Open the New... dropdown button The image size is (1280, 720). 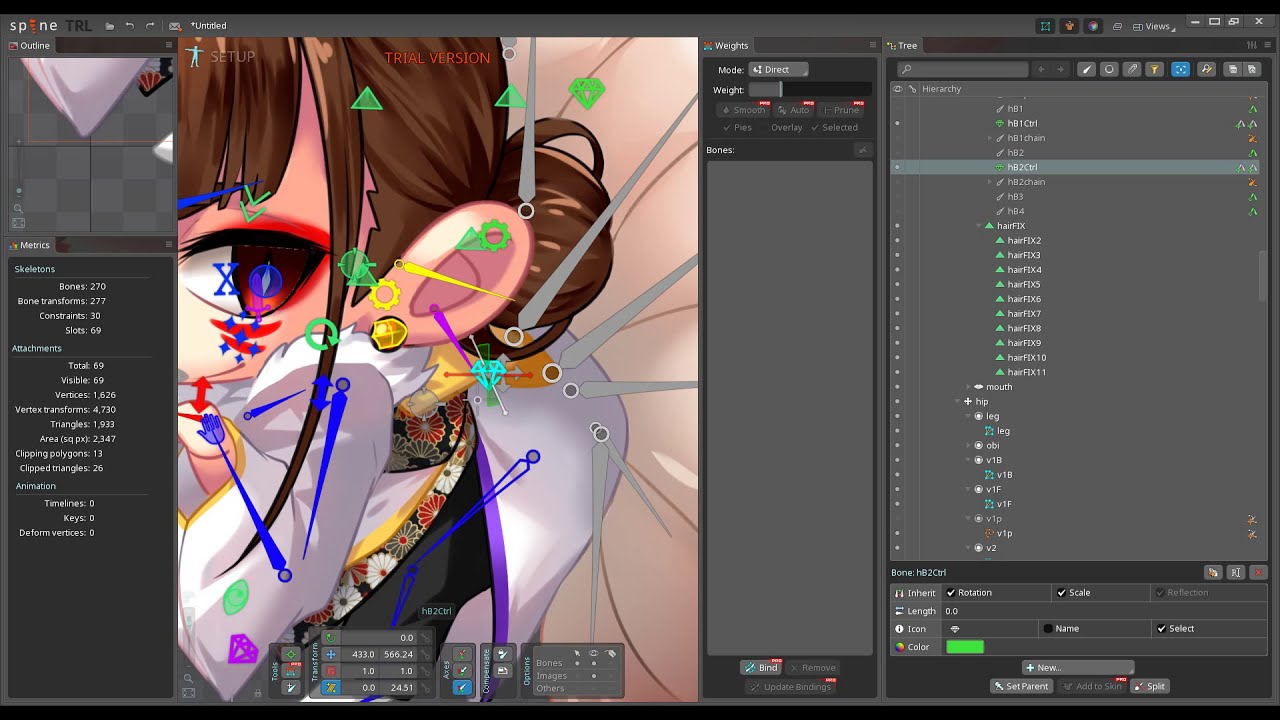point(1078,667)
